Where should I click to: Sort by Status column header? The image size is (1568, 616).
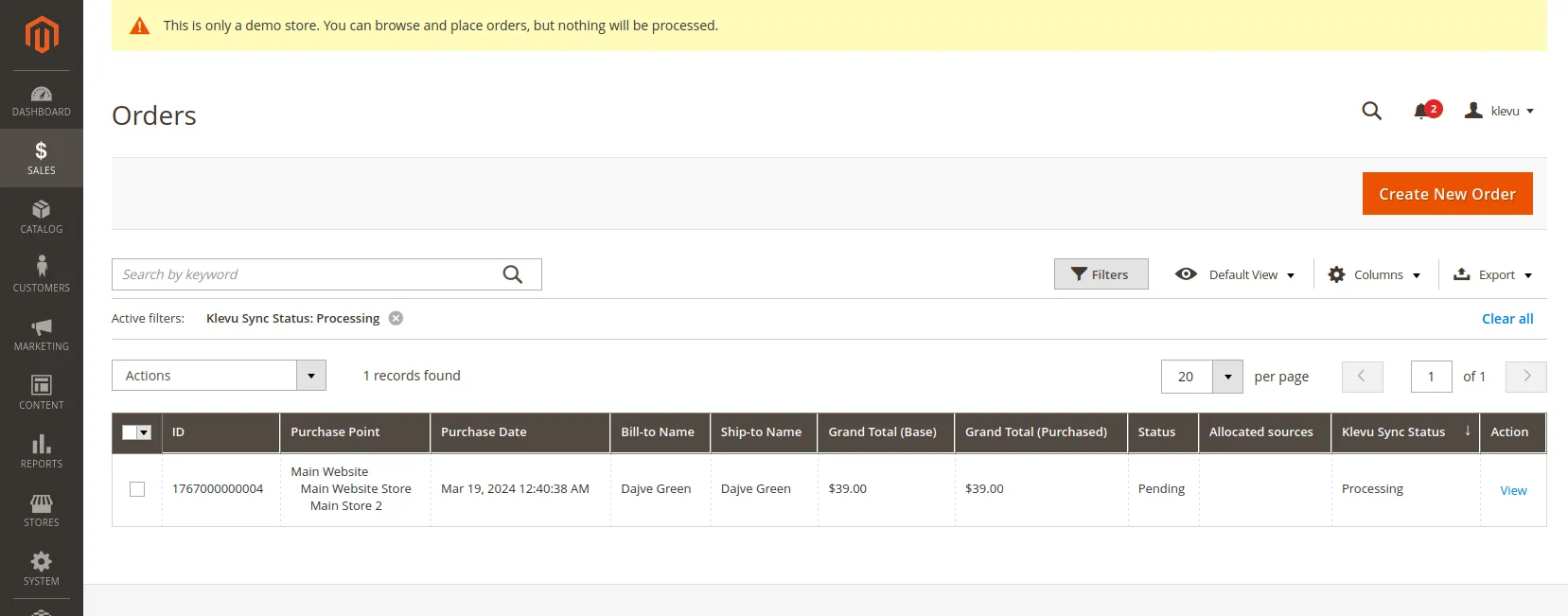click(x=1163, y=432)
